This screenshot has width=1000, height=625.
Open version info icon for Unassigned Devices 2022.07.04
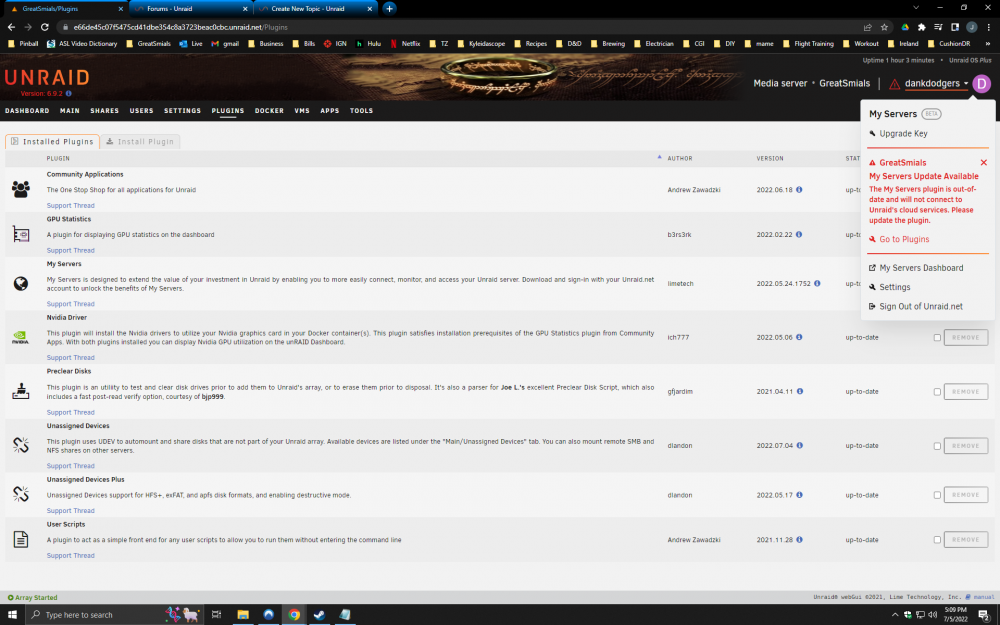click(800, 445)
